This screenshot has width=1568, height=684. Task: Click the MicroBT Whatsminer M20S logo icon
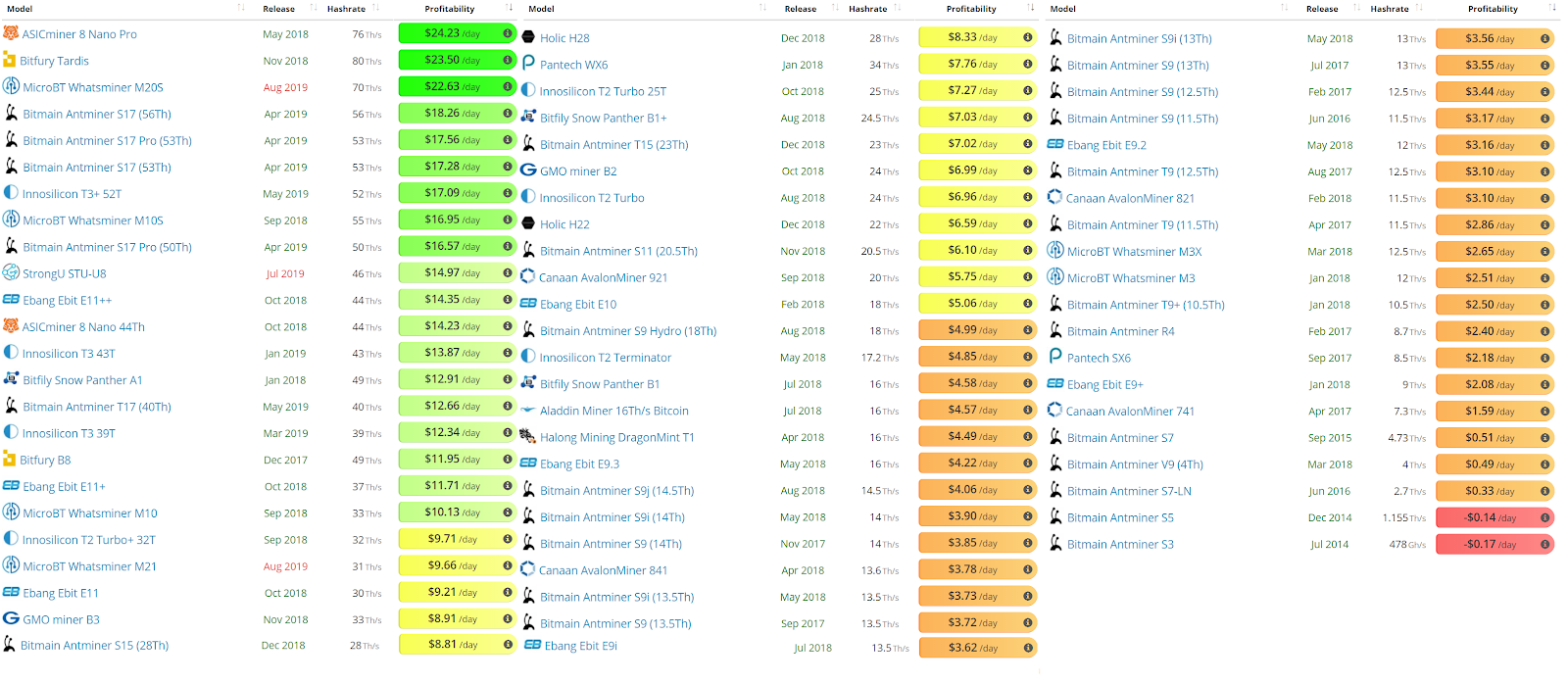coord(11,86)
